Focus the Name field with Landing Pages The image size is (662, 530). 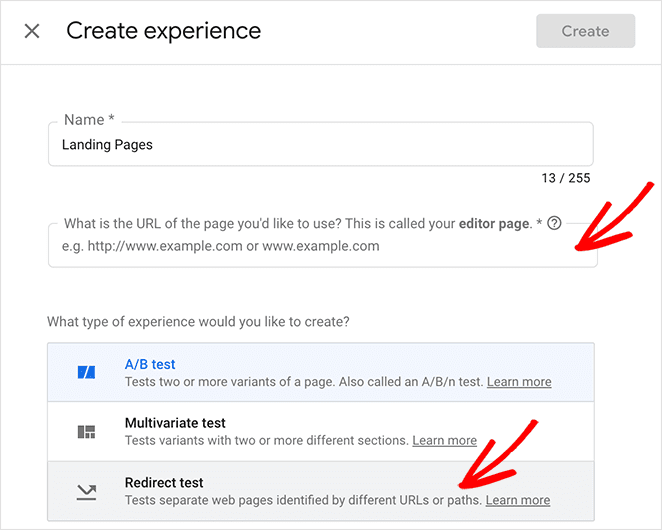[321, 144]
